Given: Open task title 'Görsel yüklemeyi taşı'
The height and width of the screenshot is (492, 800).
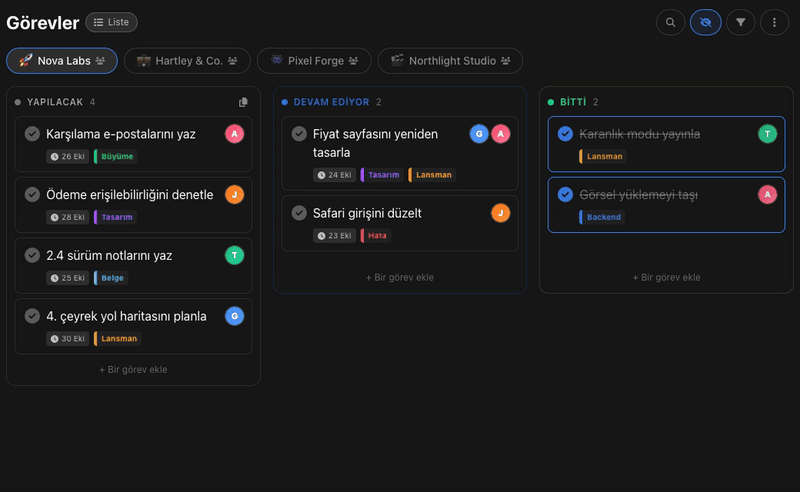Looking at the screenshot, I should click(639, 194).
